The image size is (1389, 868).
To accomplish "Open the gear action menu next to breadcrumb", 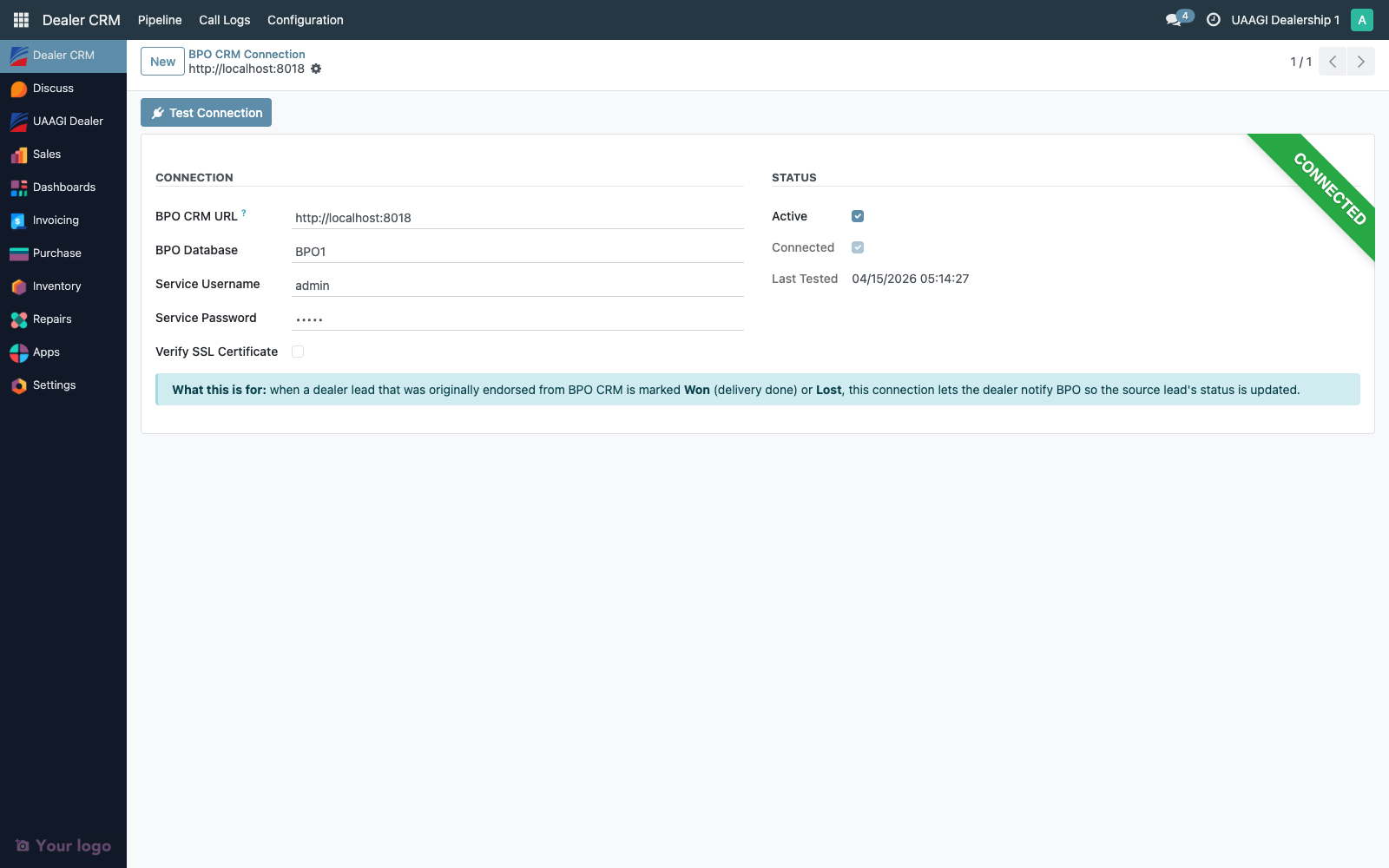I will pyautogui.click(x=316, y=68).
